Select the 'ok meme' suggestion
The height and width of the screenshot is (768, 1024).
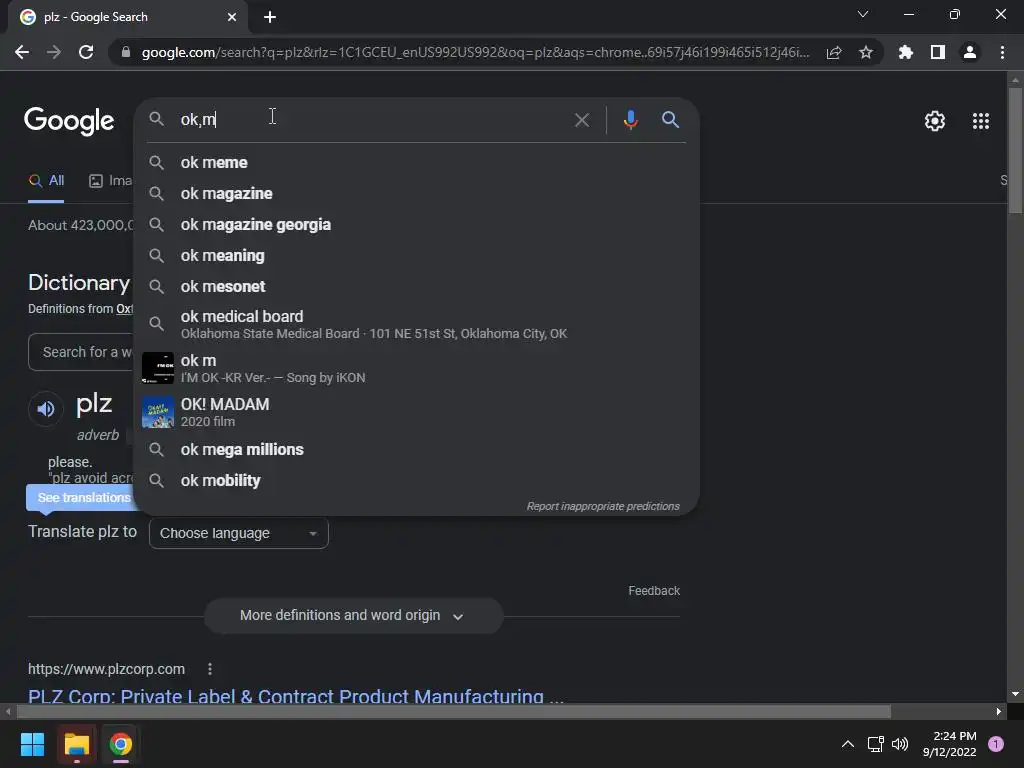click(416, 163)
